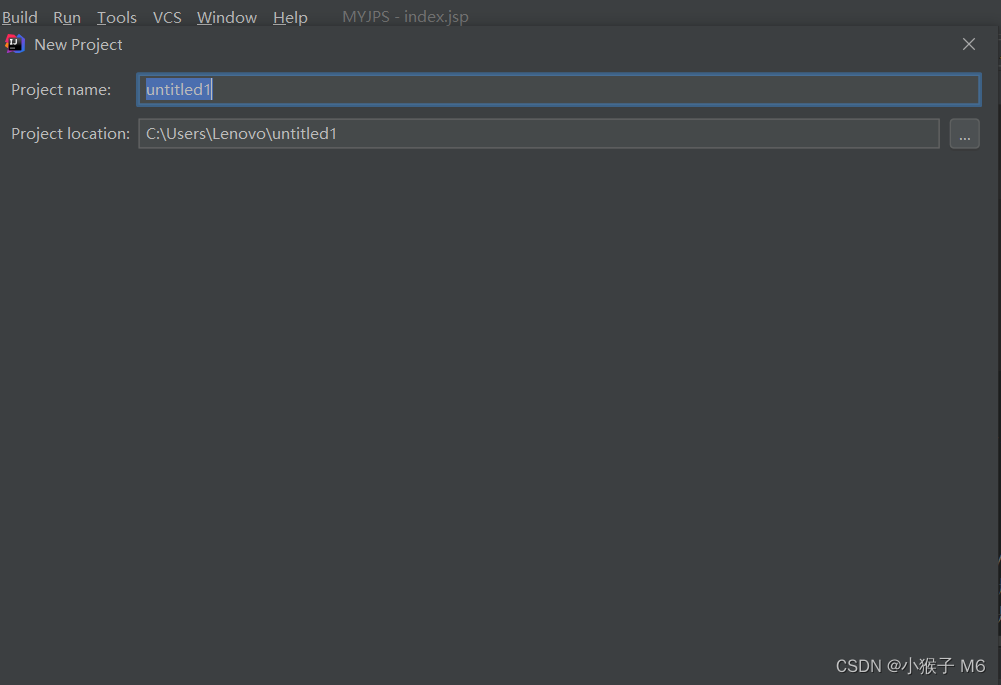The width and height of the screenshot is (1001, 685).
Task: Open the Tools menu
Action: 117,17
